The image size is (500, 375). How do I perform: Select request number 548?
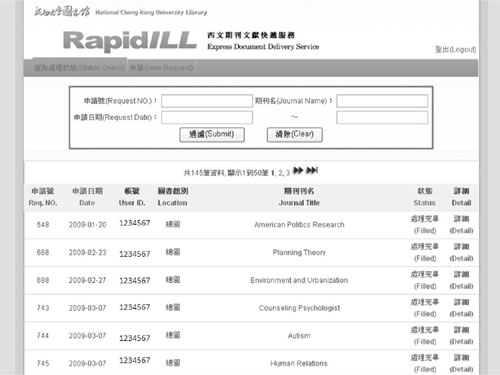coord(43,225)
